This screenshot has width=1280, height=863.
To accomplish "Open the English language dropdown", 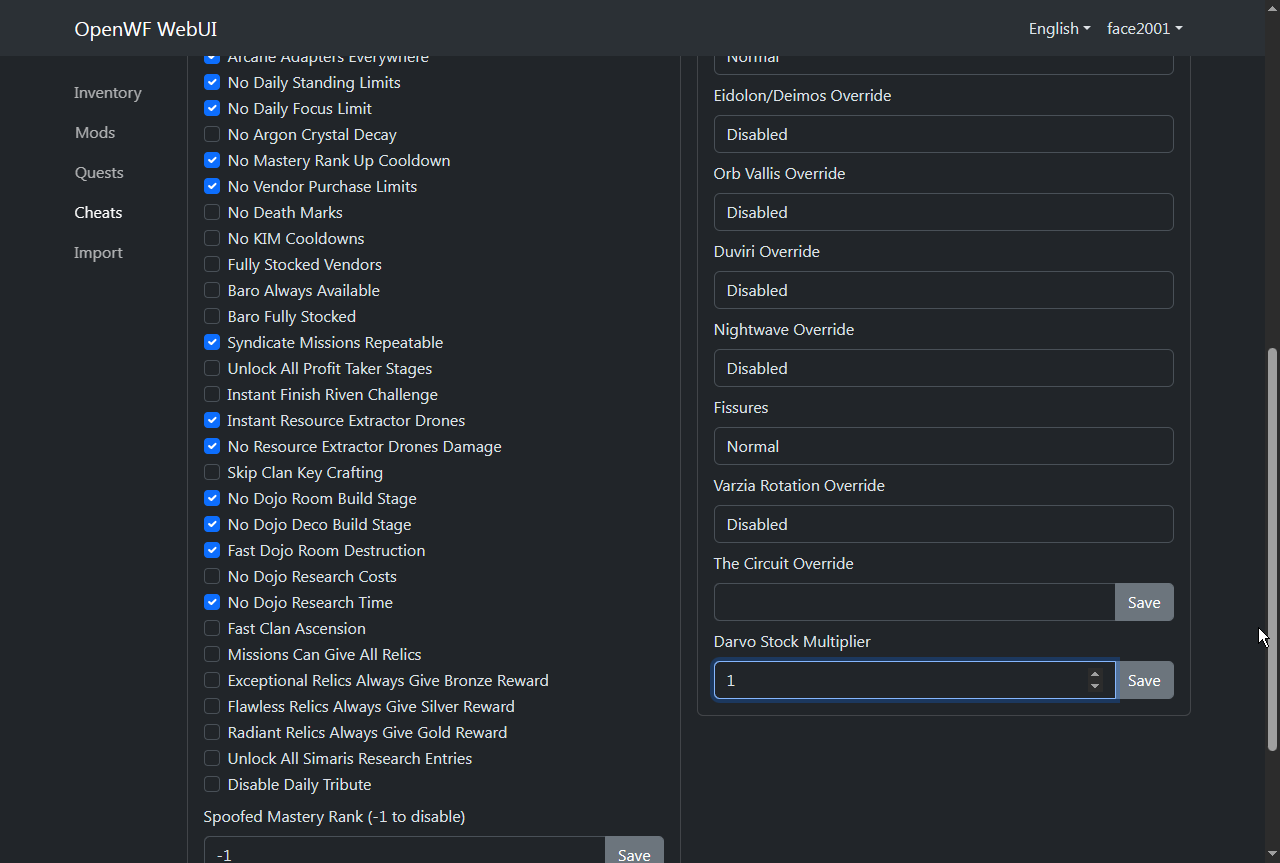I will coord(1058,28).
